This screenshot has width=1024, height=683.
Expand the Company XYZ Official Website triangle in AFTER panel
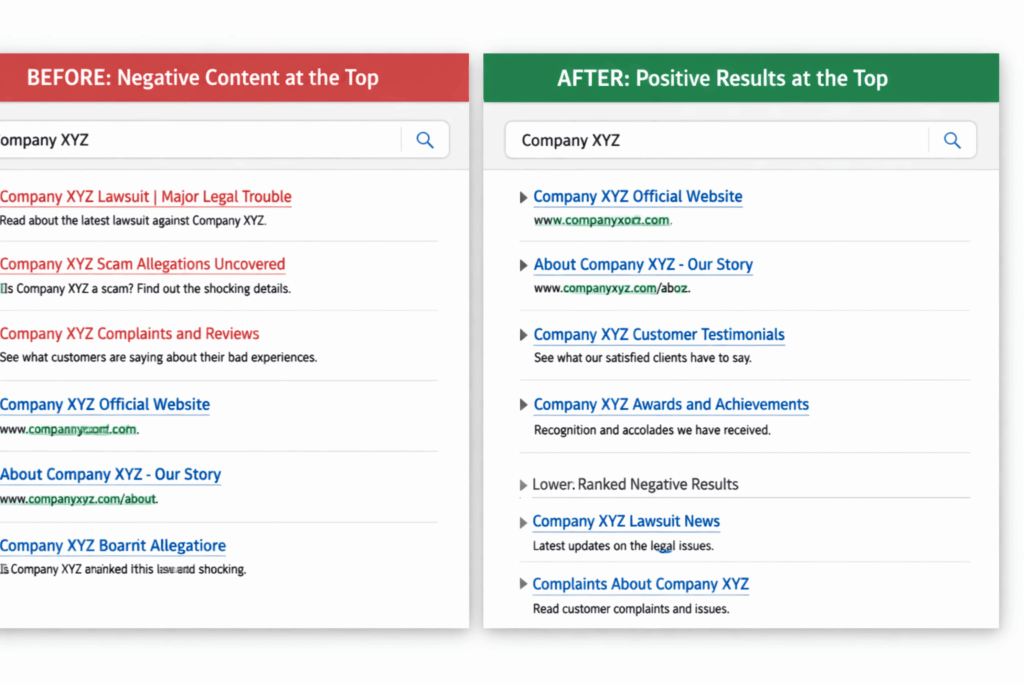coord(524,198)
